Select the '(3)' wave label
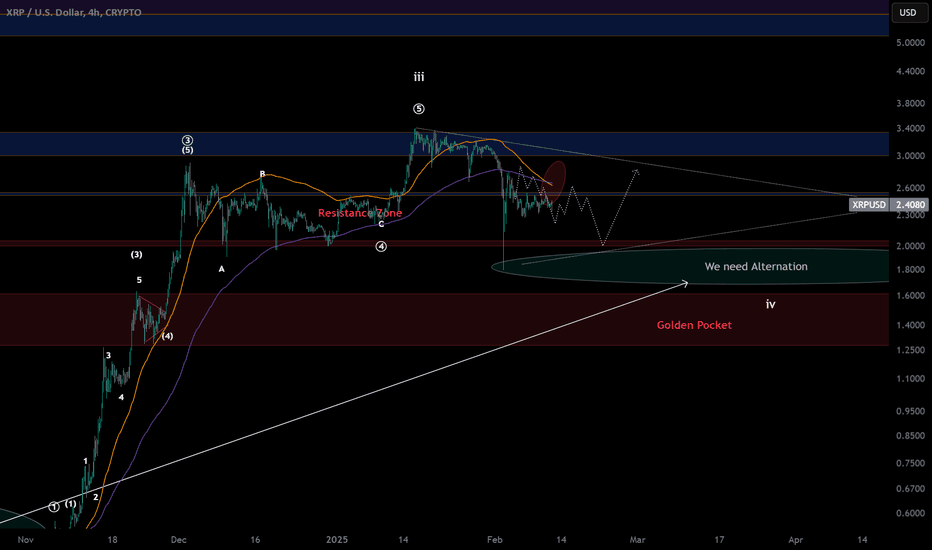932x550 pixels. click(x=137, y=254)
